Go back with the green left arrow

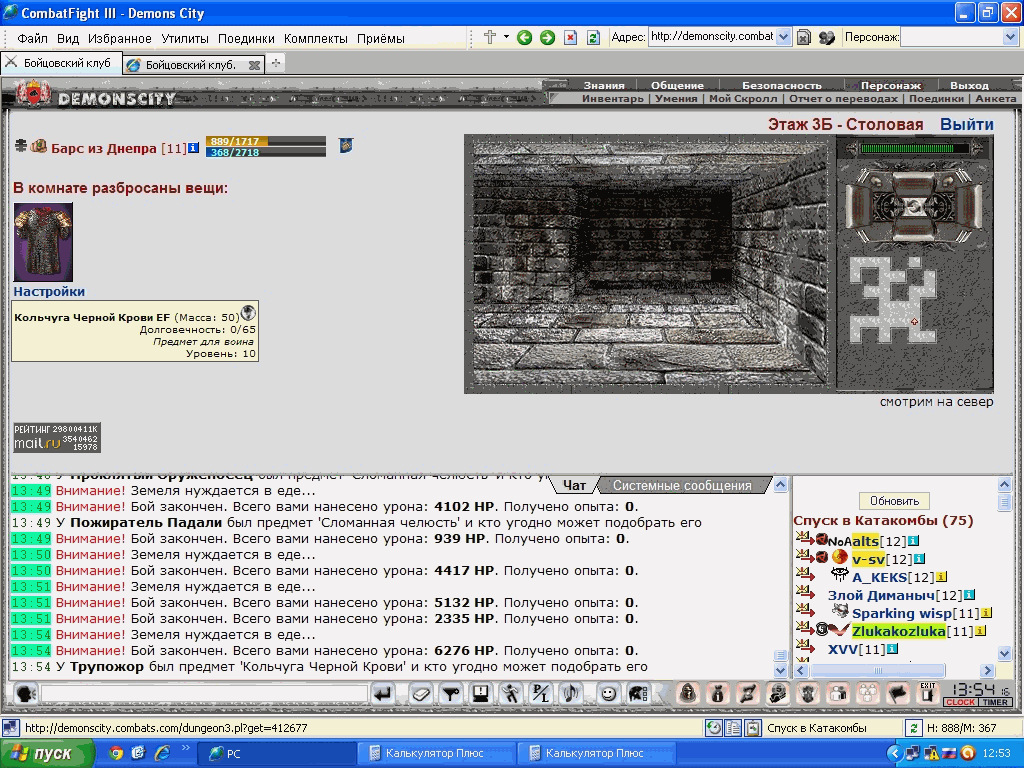pos(524,38)
